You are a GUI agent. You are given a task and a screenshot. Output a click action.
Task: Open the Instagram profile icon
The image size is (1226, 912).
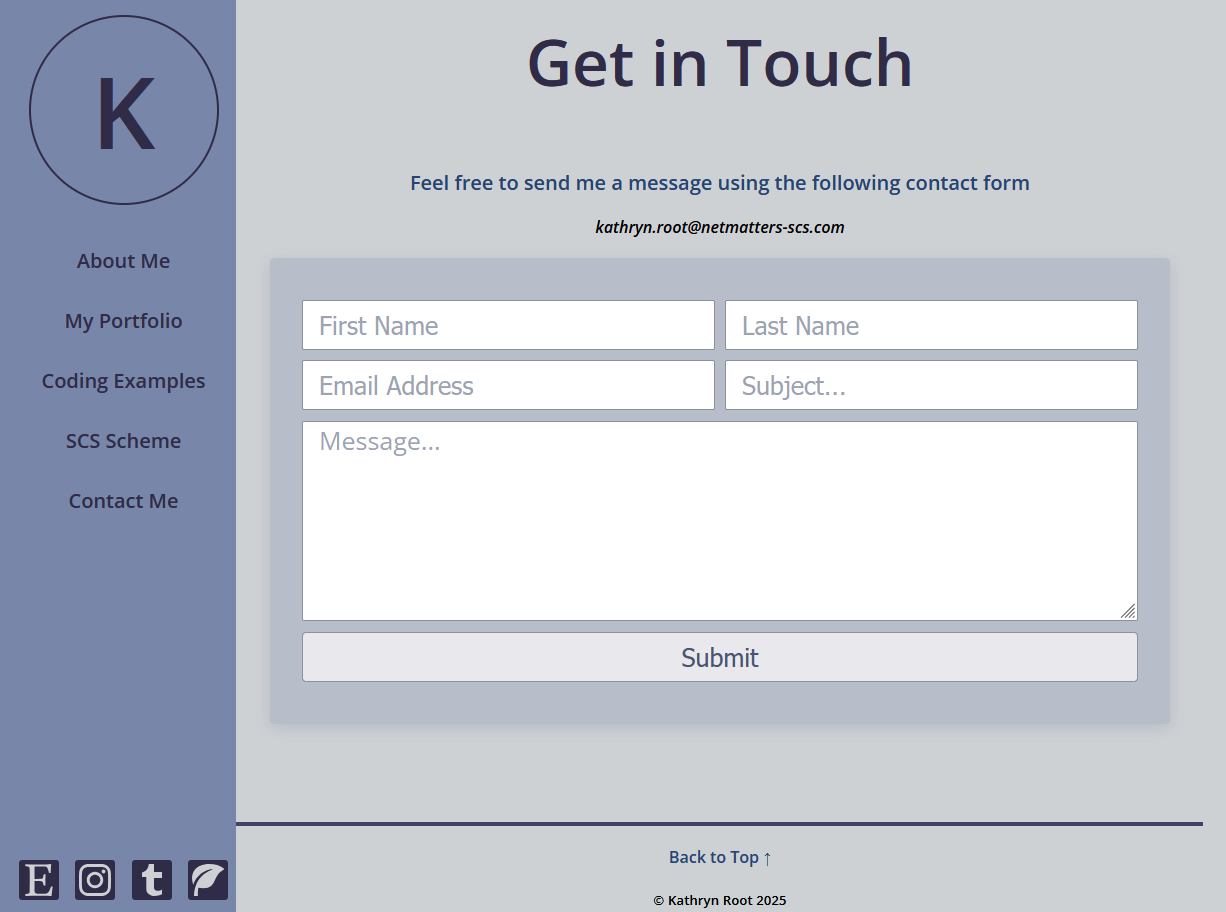pos(95,880)
